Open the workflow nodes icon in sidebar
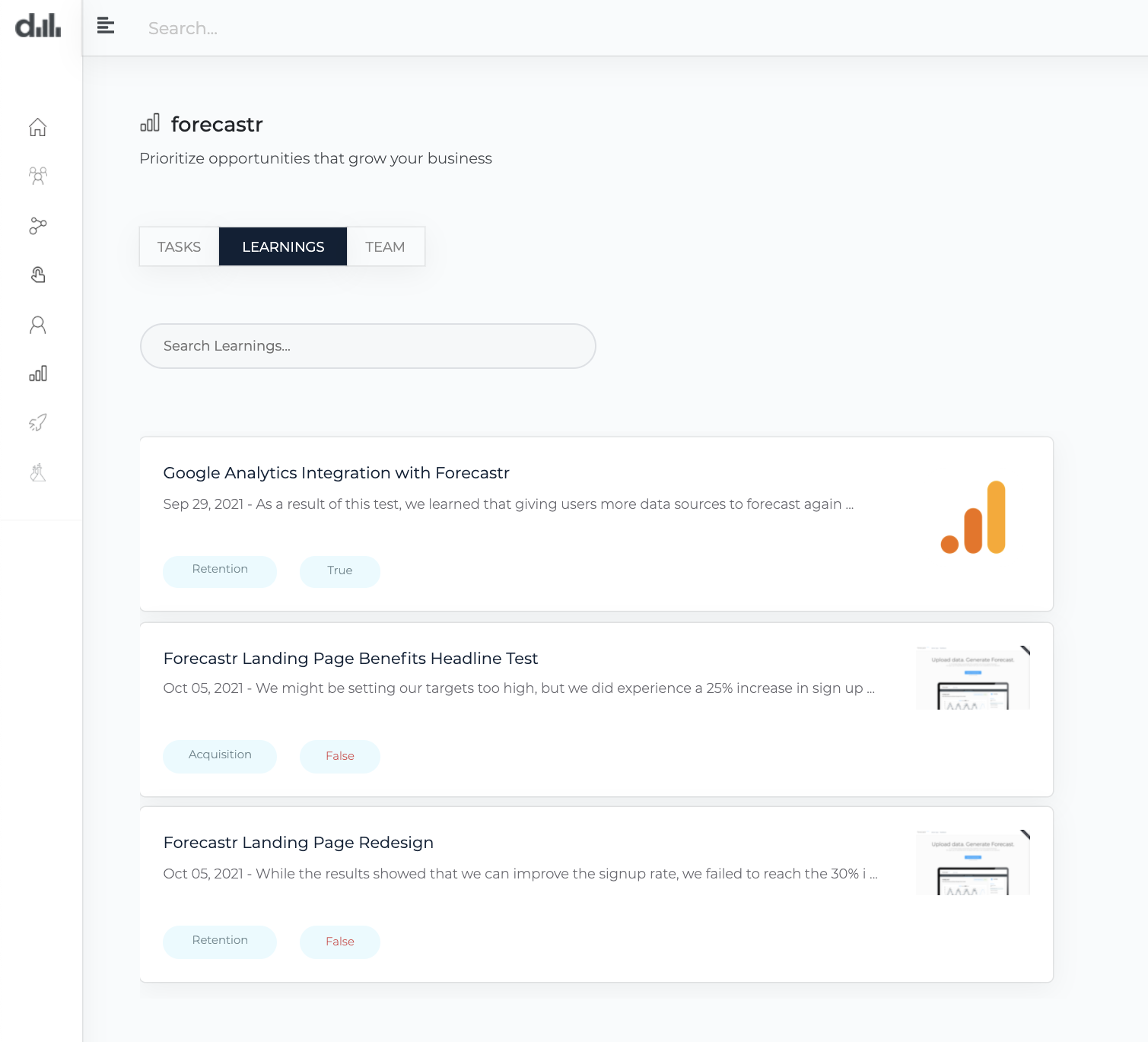 tap(38, 226)
